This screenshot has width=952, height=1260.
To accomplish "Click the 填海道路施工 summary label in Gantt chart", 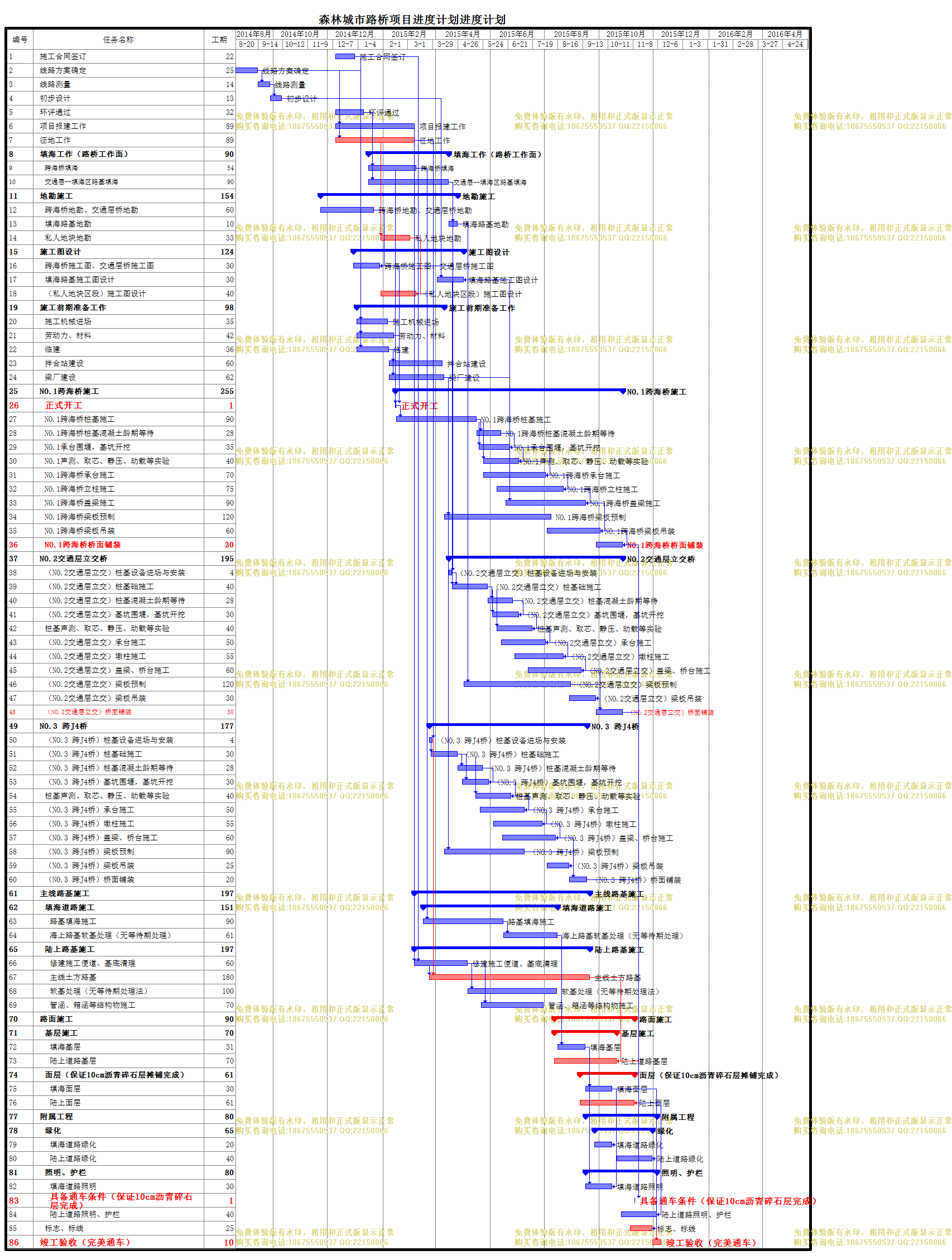I will click(587, 908).
